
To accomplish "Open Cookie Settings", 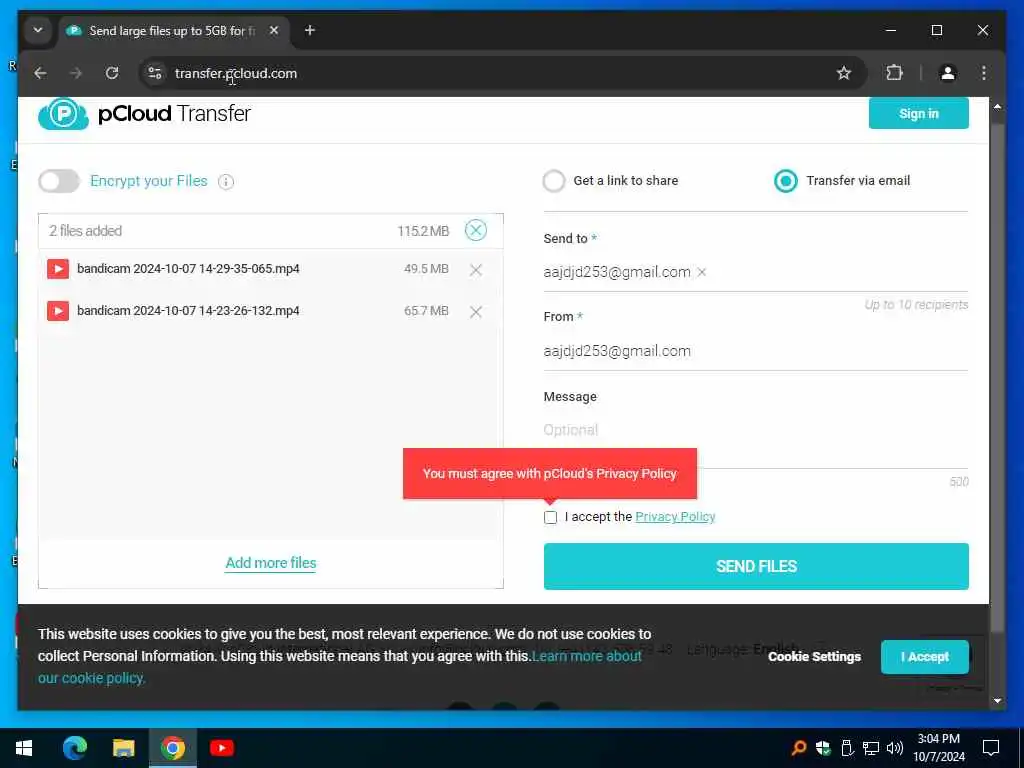I will (814, 656).
